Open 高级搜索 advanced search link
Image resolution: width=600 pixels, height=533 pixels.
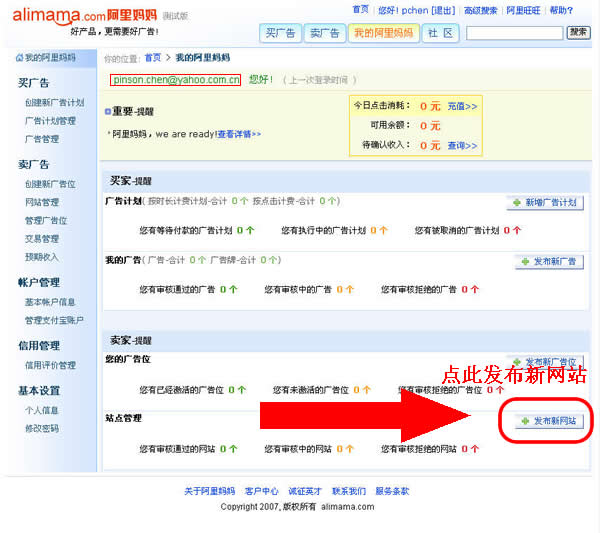click(x=481, y=10)
